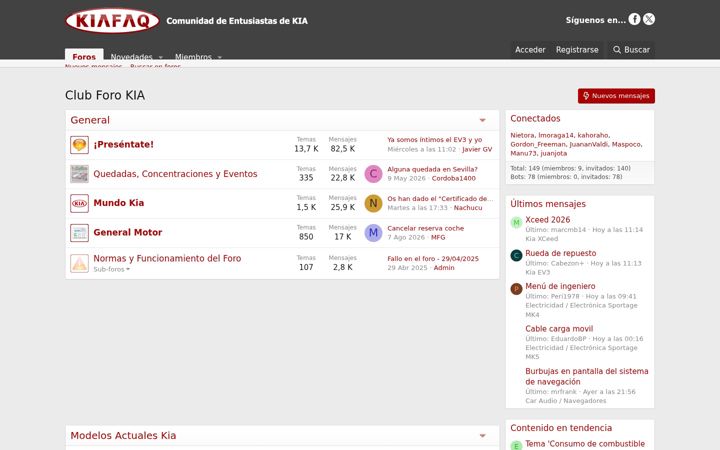Click the General Motor forum icon
The image size is (720, 450).
[x=79, y=233]
